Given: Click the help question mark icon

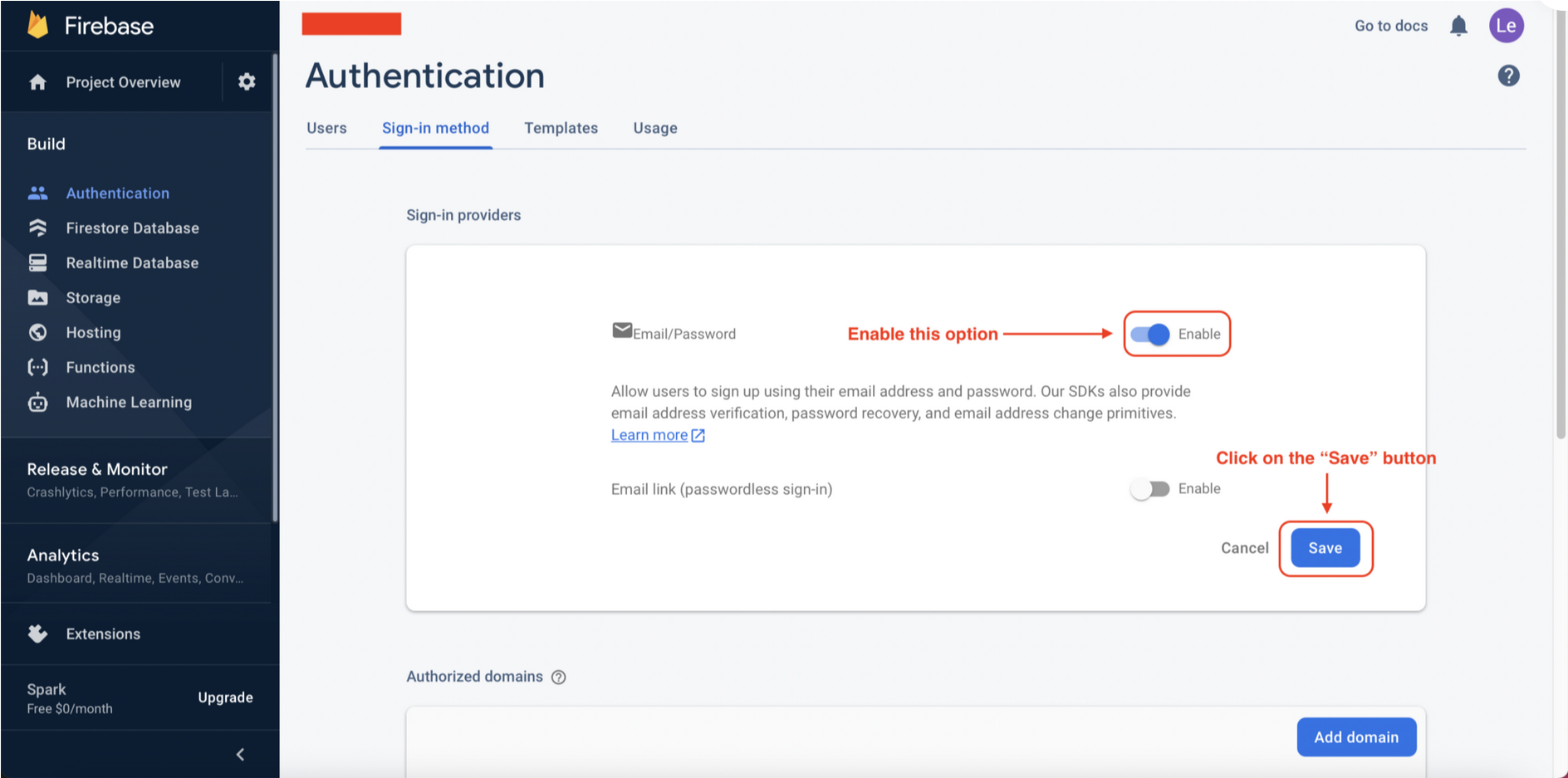Looking at the screenshot, I should [1509, 76].
